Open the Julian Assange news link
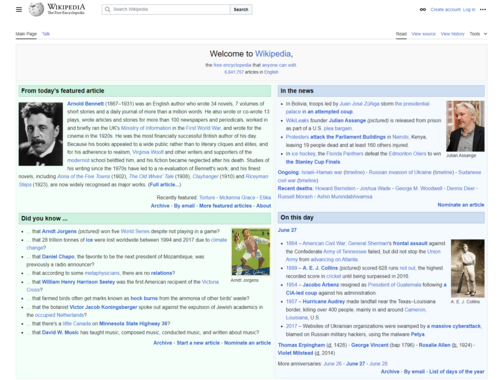The width and height of the screenshot is (500, 380). click(x=347, y=120)
